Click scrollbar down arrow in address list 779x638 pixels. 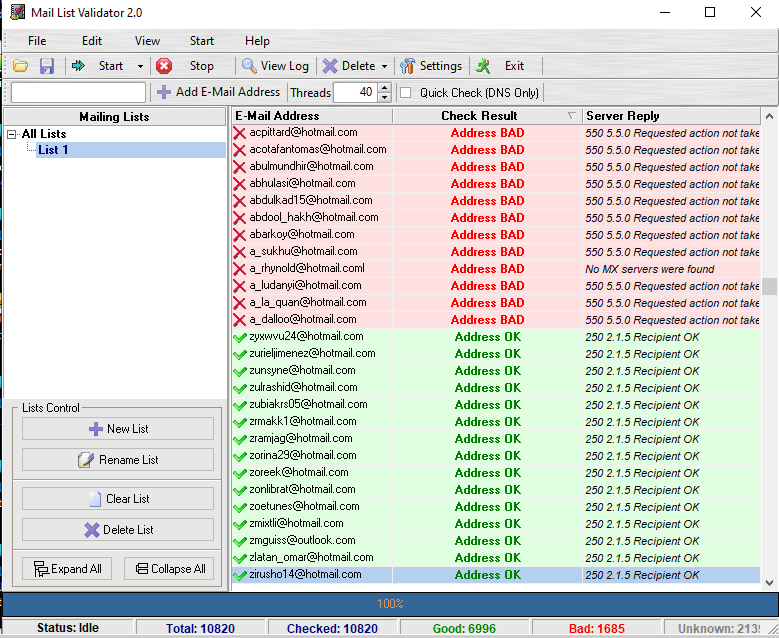(769, 583)
